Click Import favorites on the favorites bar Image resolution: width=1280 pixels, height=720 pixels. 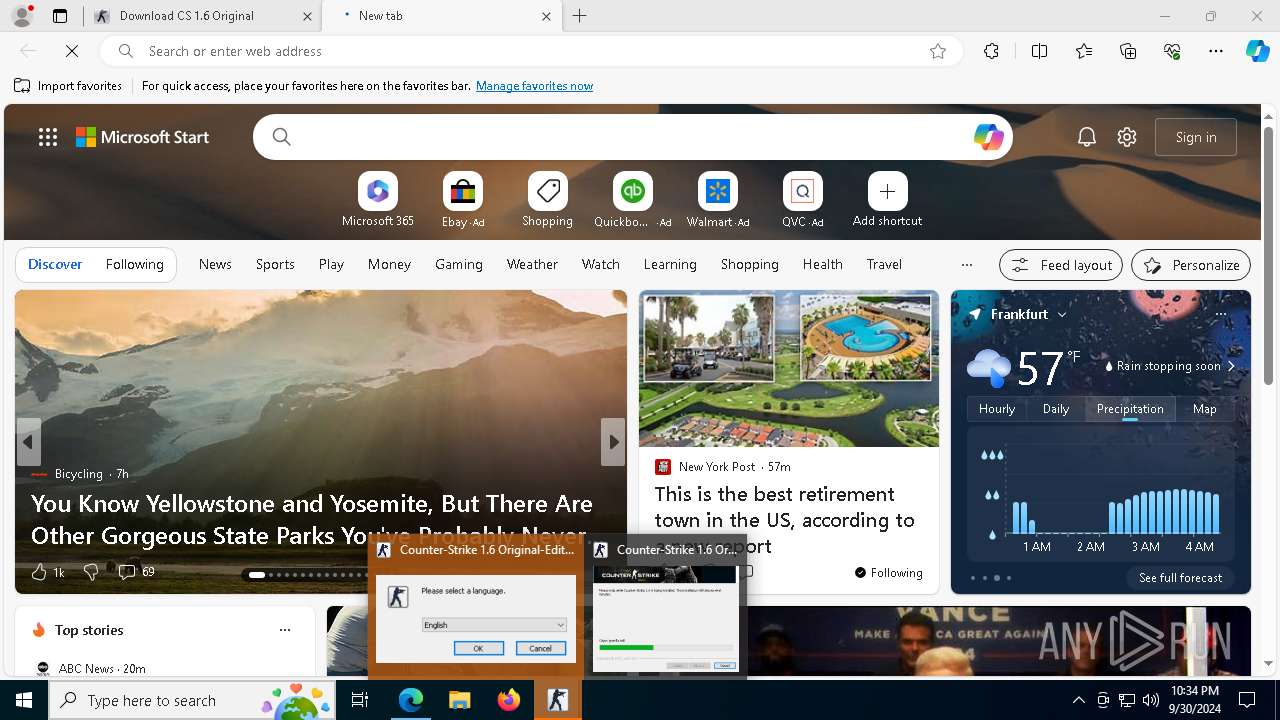(68, 86)
